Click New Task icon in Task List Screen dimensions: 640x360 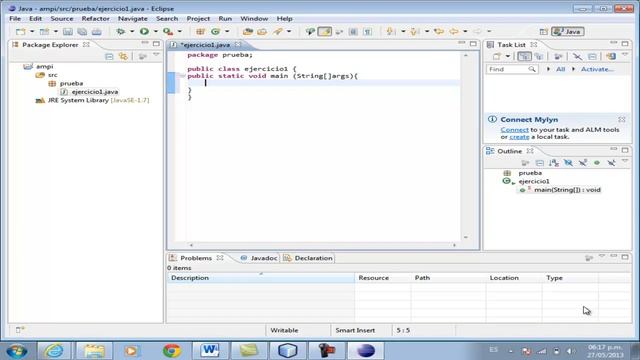tap(497, 56)
